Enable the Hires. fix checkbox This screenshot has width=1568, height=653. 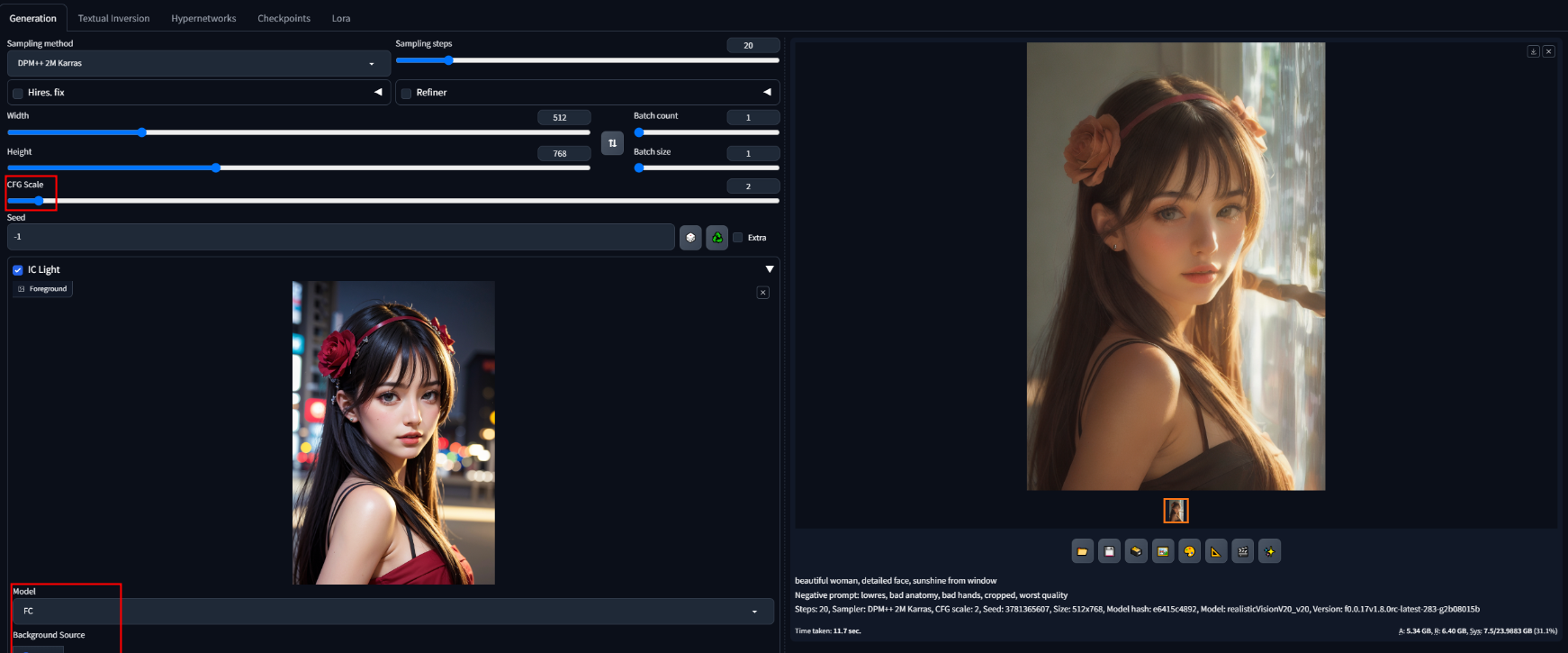[18, 93]
